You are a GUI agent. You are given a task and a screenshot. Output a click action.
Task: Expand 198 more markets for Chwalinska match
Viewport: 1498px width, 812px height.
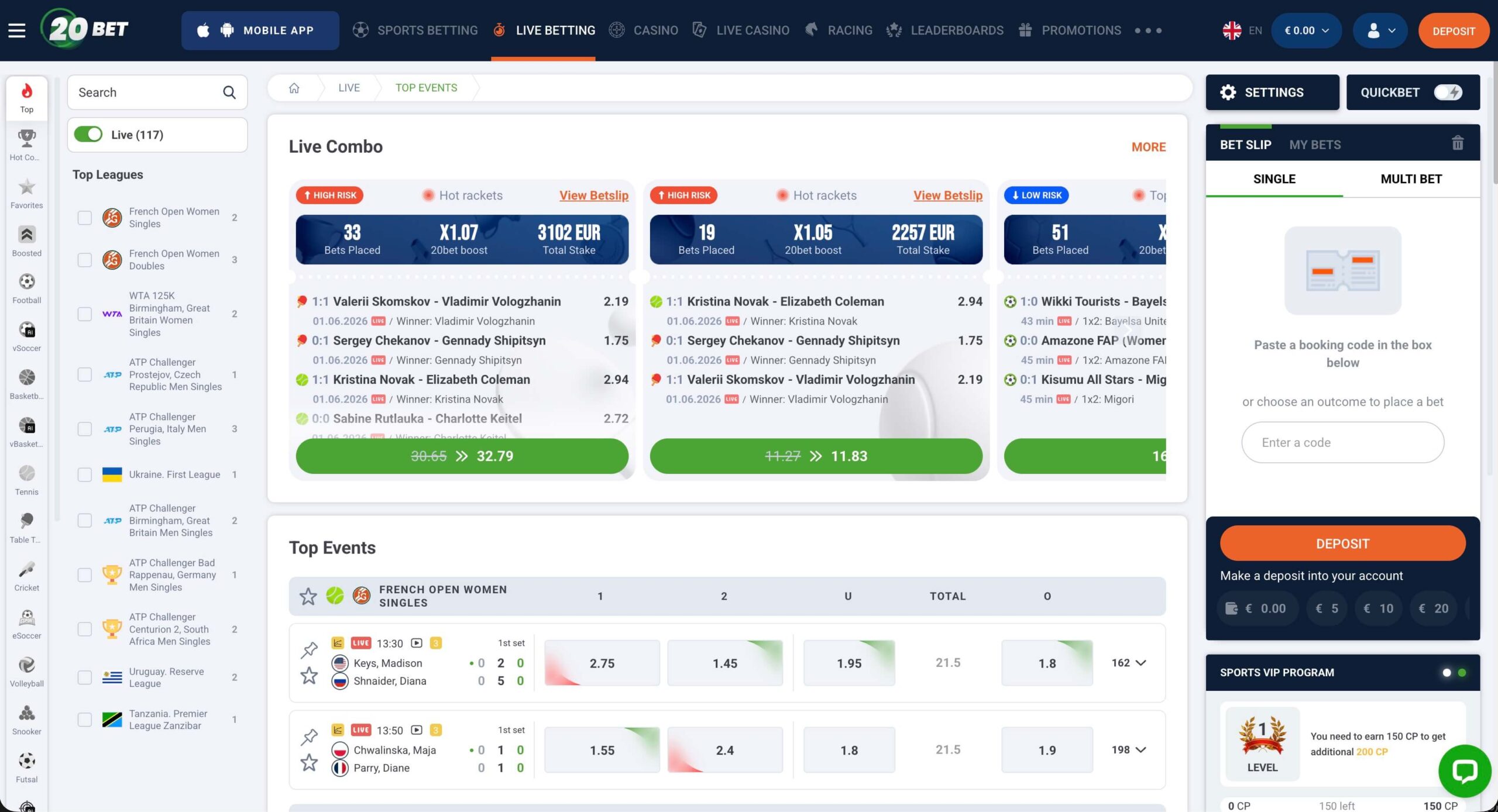(1129, 750)
